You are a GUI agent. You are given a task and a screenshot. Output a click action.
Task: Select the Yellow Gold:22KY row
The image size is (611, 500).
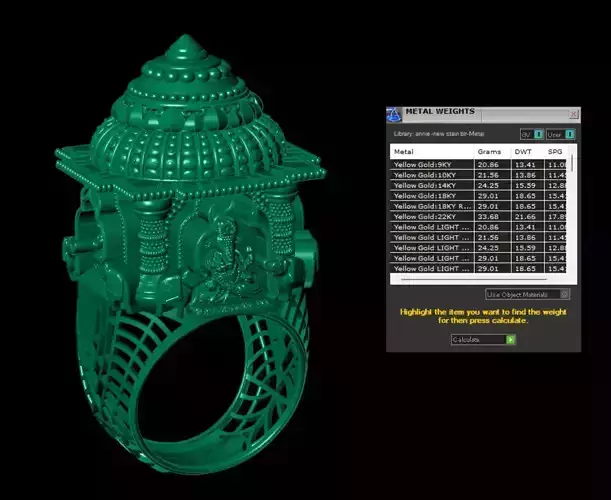[x=479, y=217]
